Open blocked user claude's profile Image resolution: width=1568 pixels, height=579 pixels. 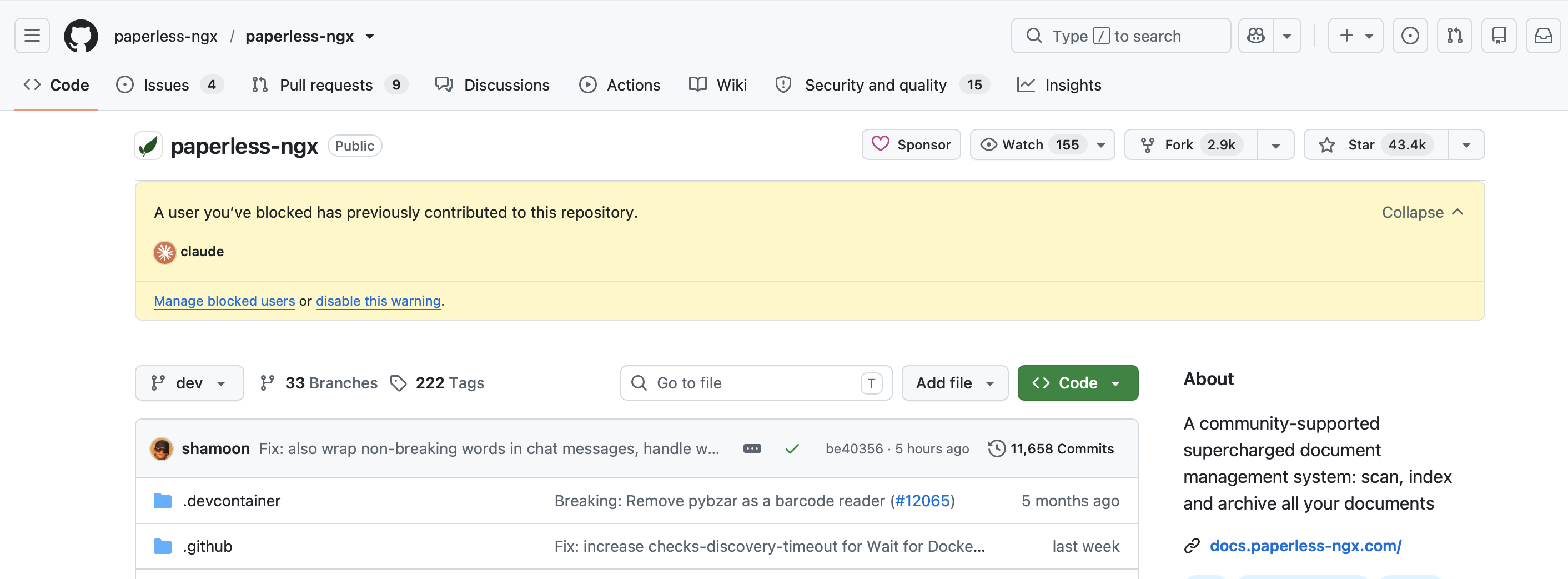coord(202,251)
